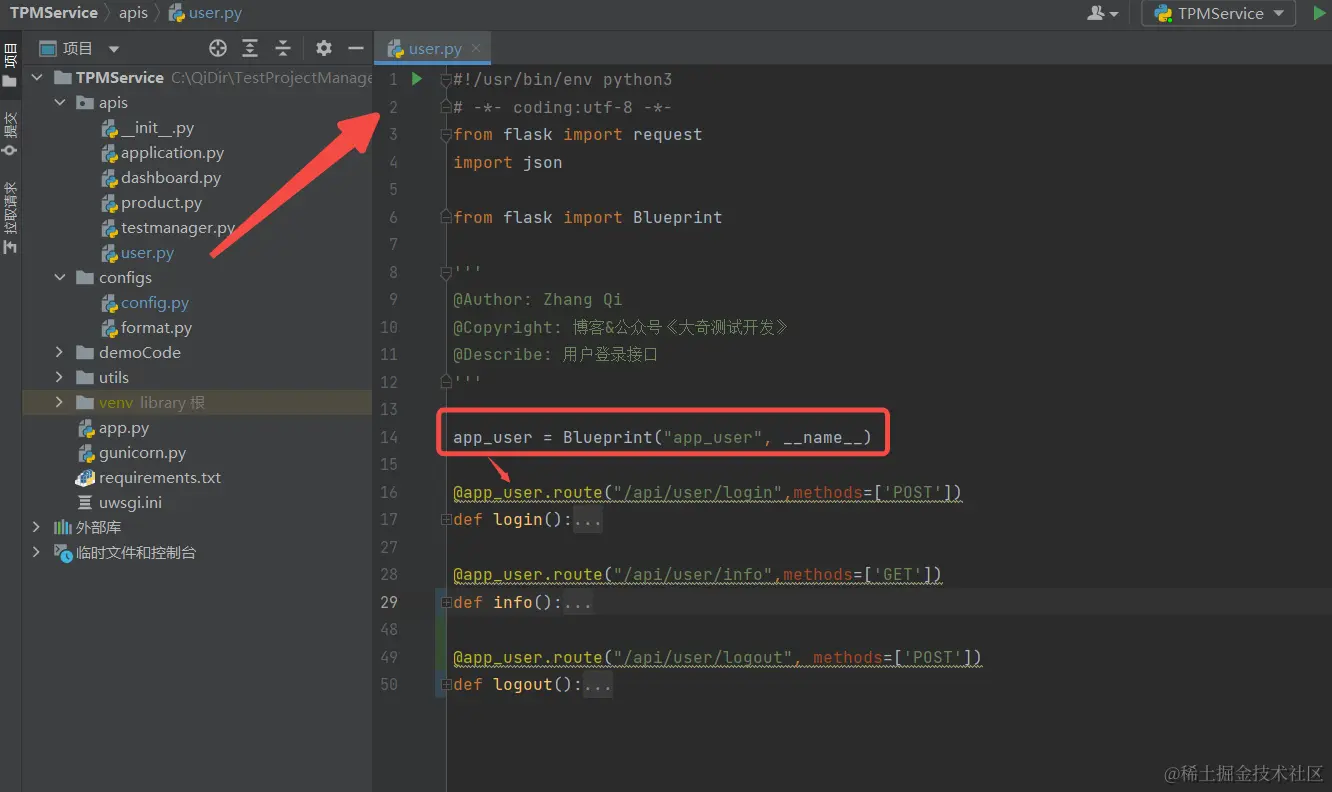Click the '/api/user/logout' route decorator line

pos(717,657)
